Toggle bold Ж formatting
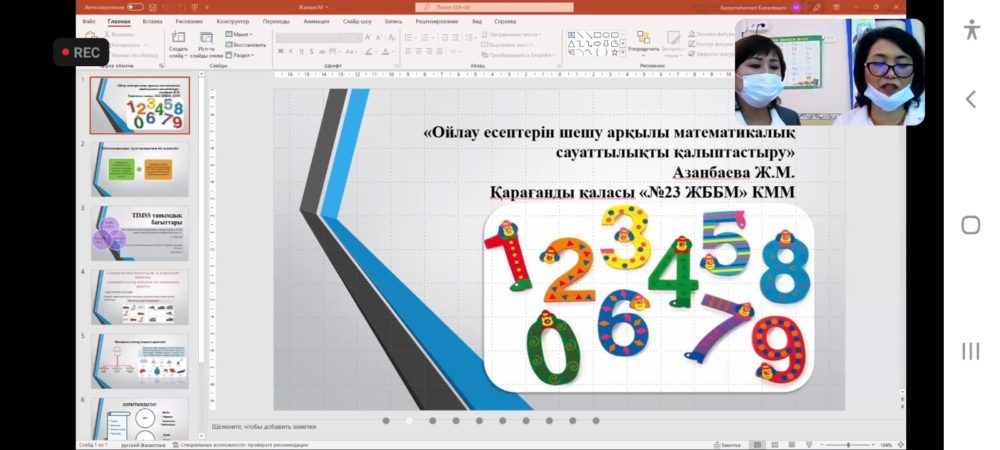Image resolution: width=1000 pixels, height=450 pixels. pos(281,52)
